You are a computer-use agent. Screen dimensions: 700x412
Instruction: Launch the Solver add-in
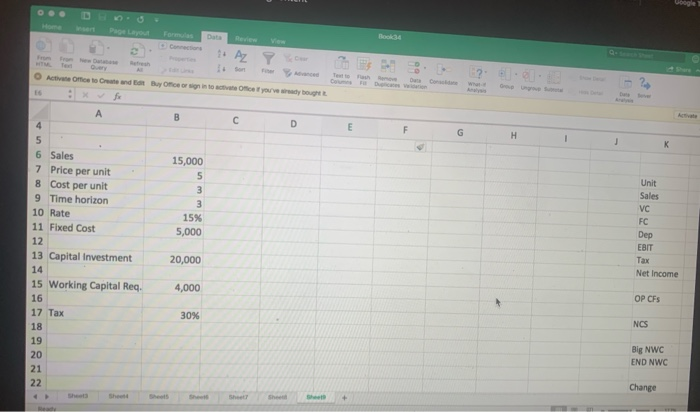(645, 87)
